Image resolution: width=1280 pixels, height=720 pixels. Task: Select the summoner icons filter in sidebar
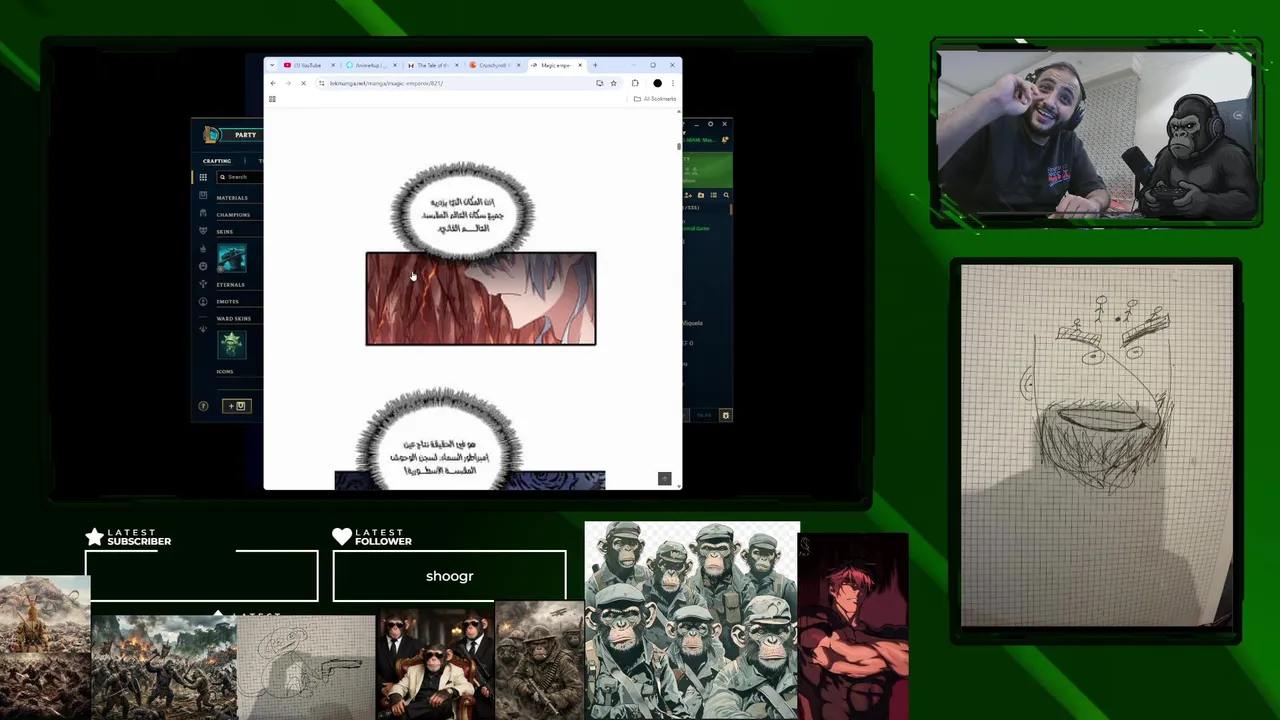pos(203,302)
